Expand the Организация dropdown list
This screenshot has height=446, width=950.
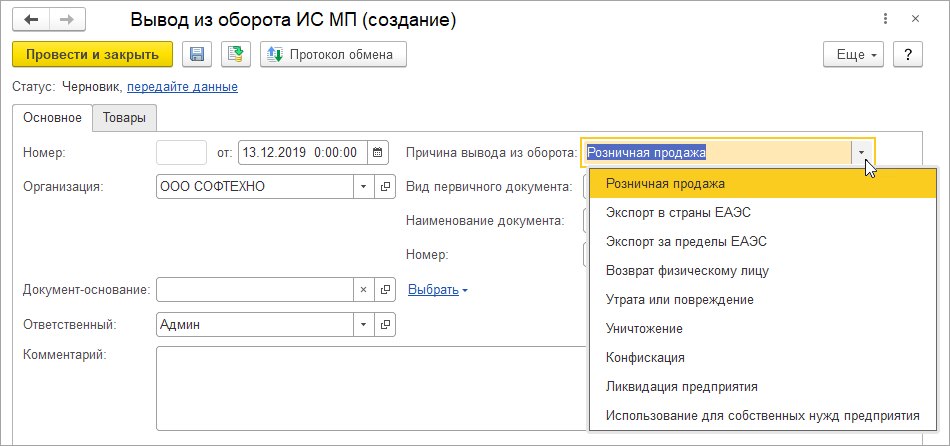click(362, 186)
